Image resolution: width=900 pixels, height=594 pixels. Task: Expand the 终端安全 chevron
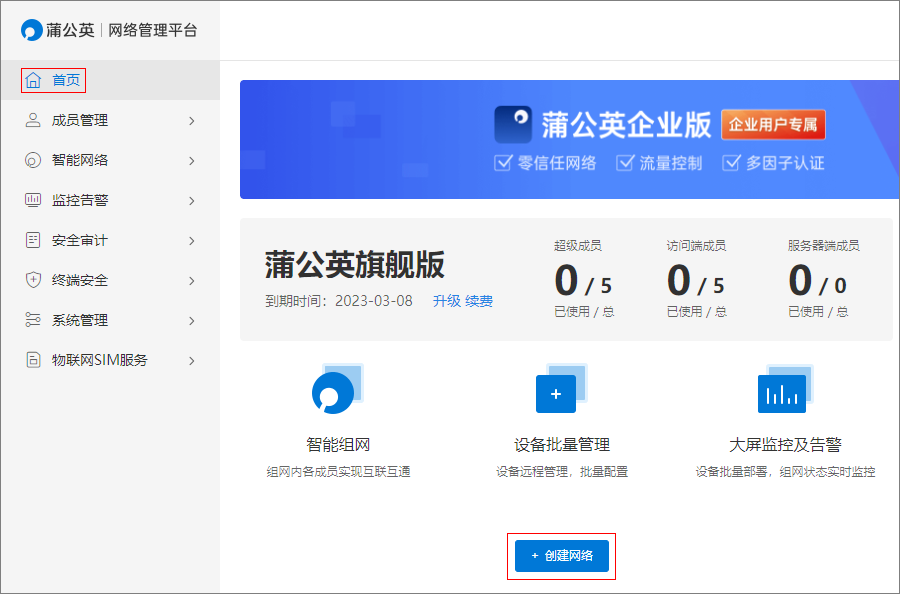[192, 281]
